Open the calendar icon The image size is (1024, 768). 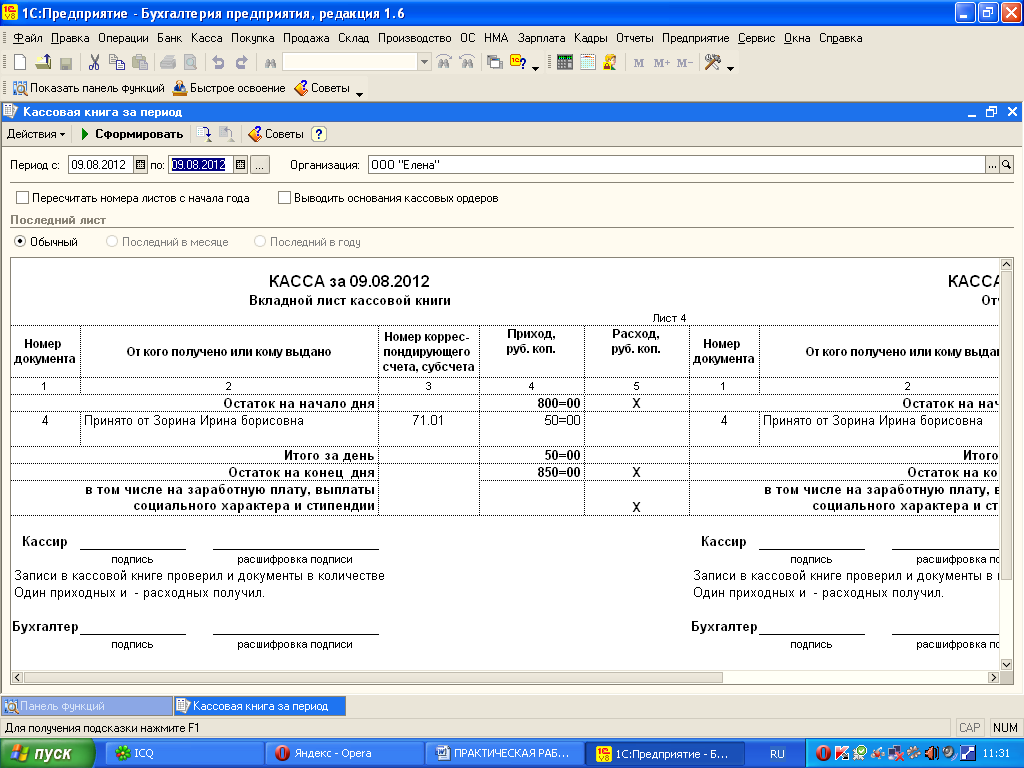click(588, 63)
